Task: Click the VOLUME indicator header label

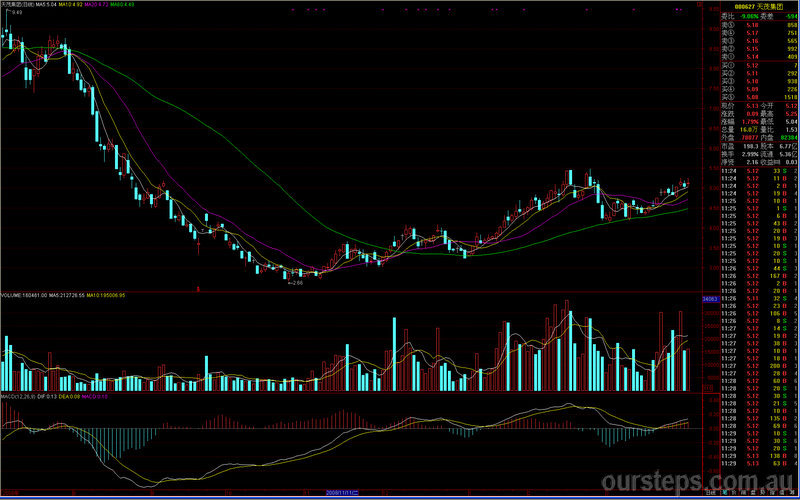Action: pyautogui.click(x=24, y=295)
